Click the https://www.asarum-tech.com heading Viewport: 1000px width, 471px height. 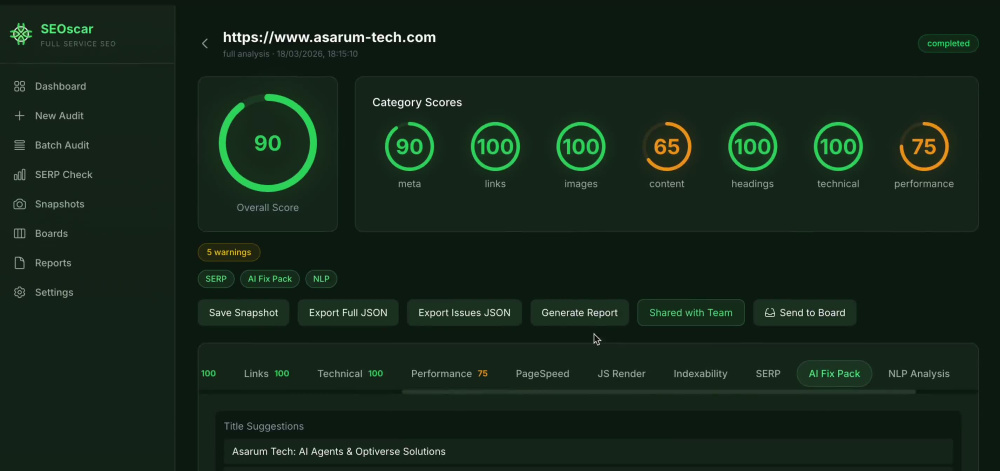pyautogui.click(x=330, y=37)
